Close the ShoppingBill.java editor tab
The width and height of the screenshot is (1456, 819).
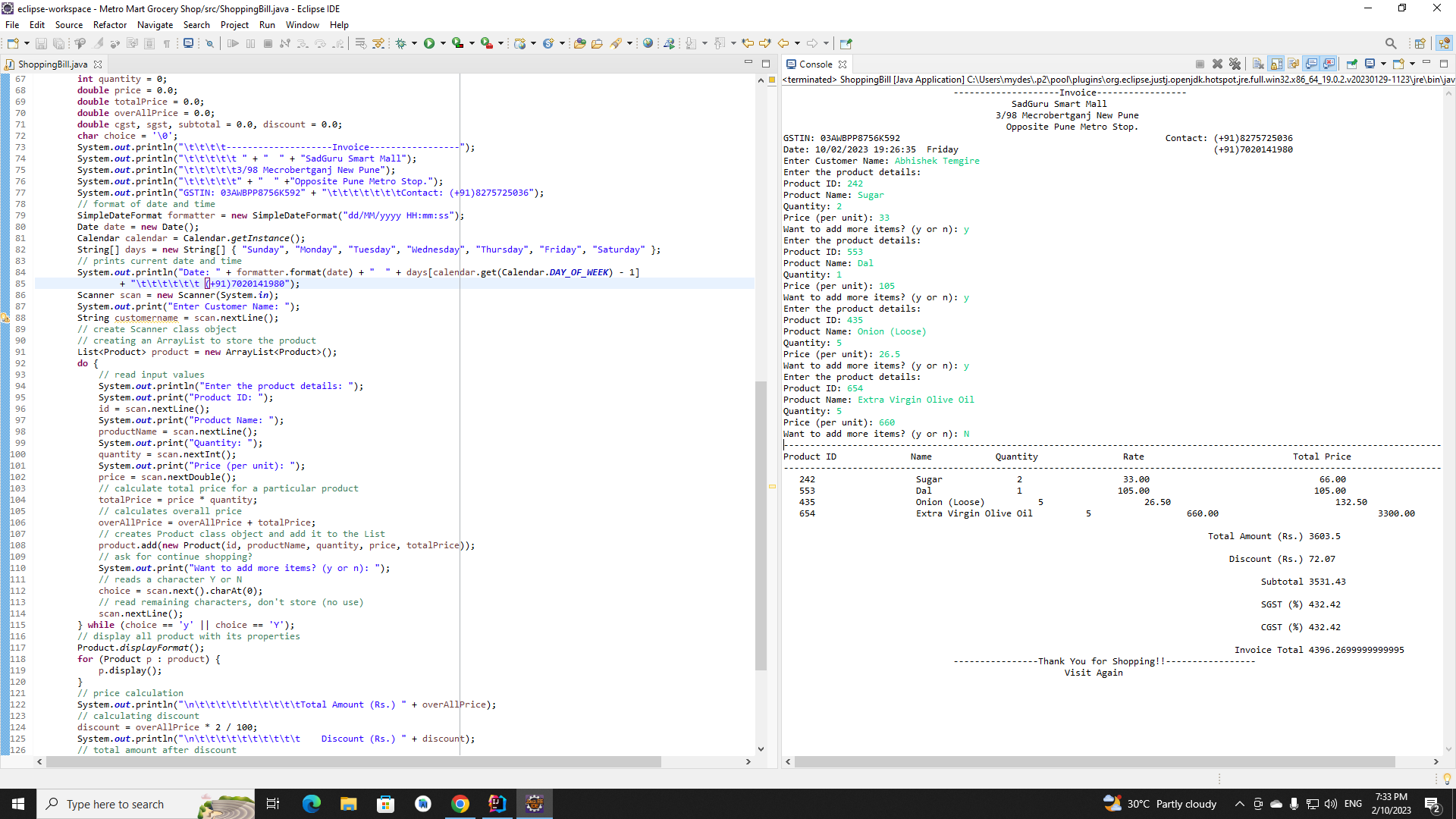click(x=98, y=64)
